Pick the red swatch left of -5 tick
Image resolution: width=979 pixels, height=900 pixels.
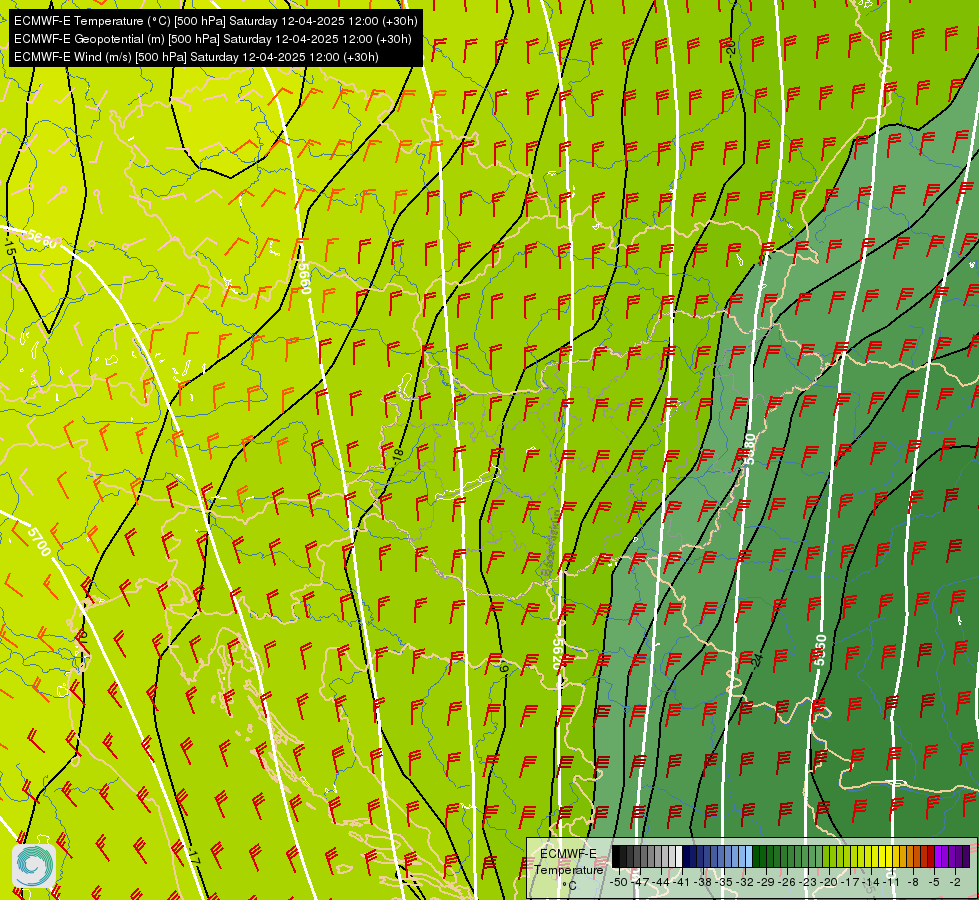tap(932, 856)
